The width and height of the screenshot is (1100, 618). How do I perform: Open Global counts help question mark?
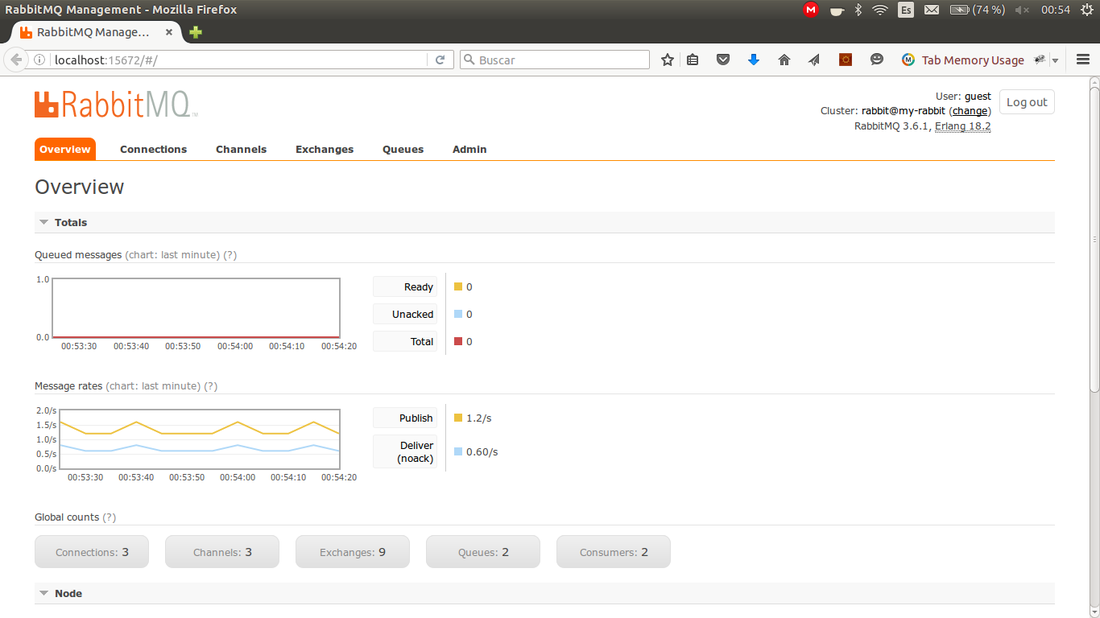coord(109,517)
